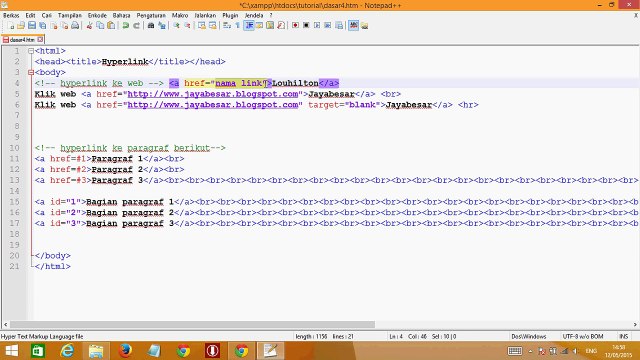Click the Close document toolbar icon

point(53,25)
